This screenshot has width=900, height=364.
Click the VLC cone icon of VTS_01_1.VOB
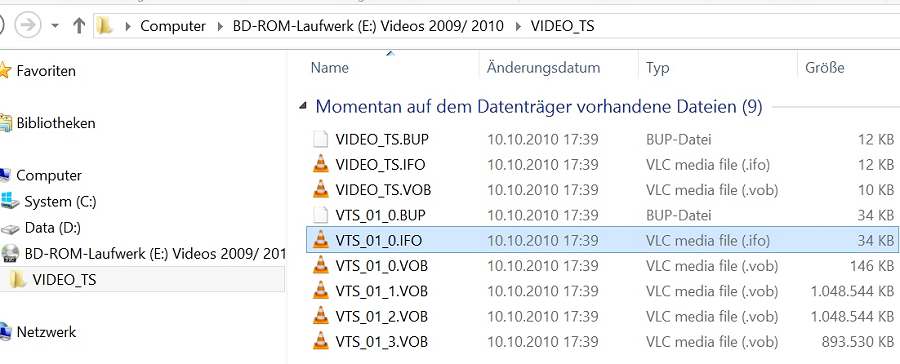(x=321, y=291)
